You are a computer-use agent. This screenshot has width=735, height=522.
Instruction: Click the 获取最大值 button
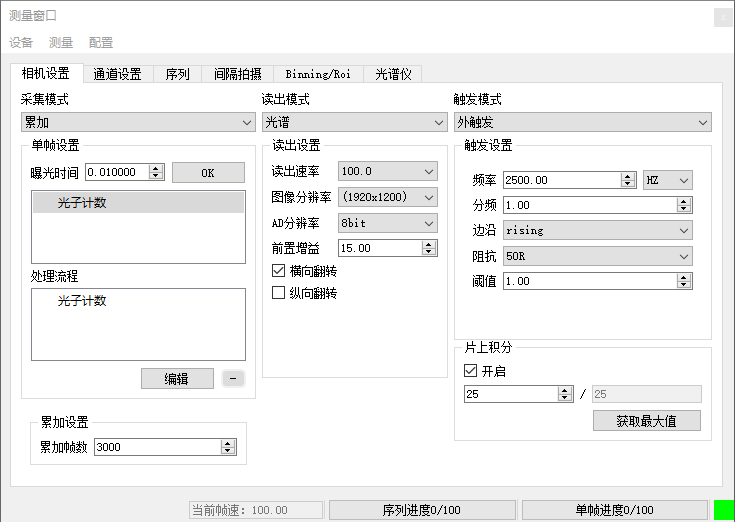pos(646,421)
